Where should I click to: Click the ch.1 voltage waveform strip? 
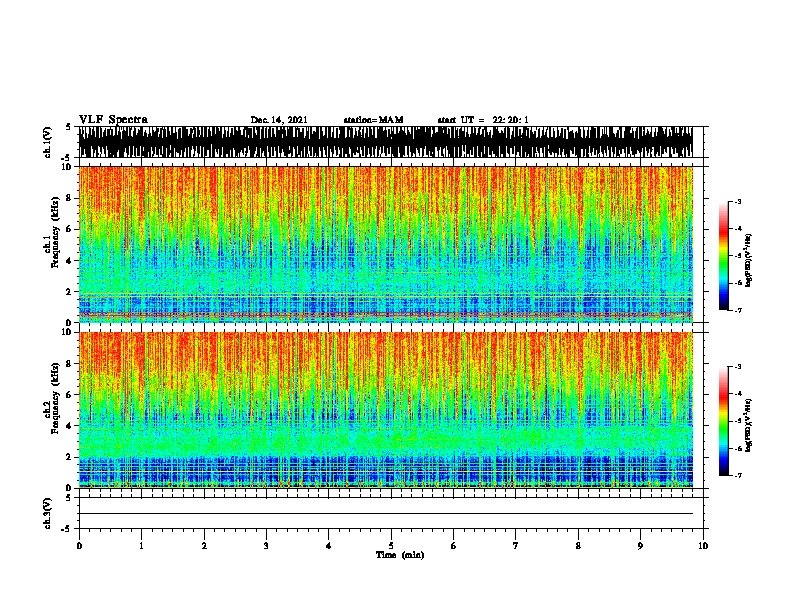386,142
